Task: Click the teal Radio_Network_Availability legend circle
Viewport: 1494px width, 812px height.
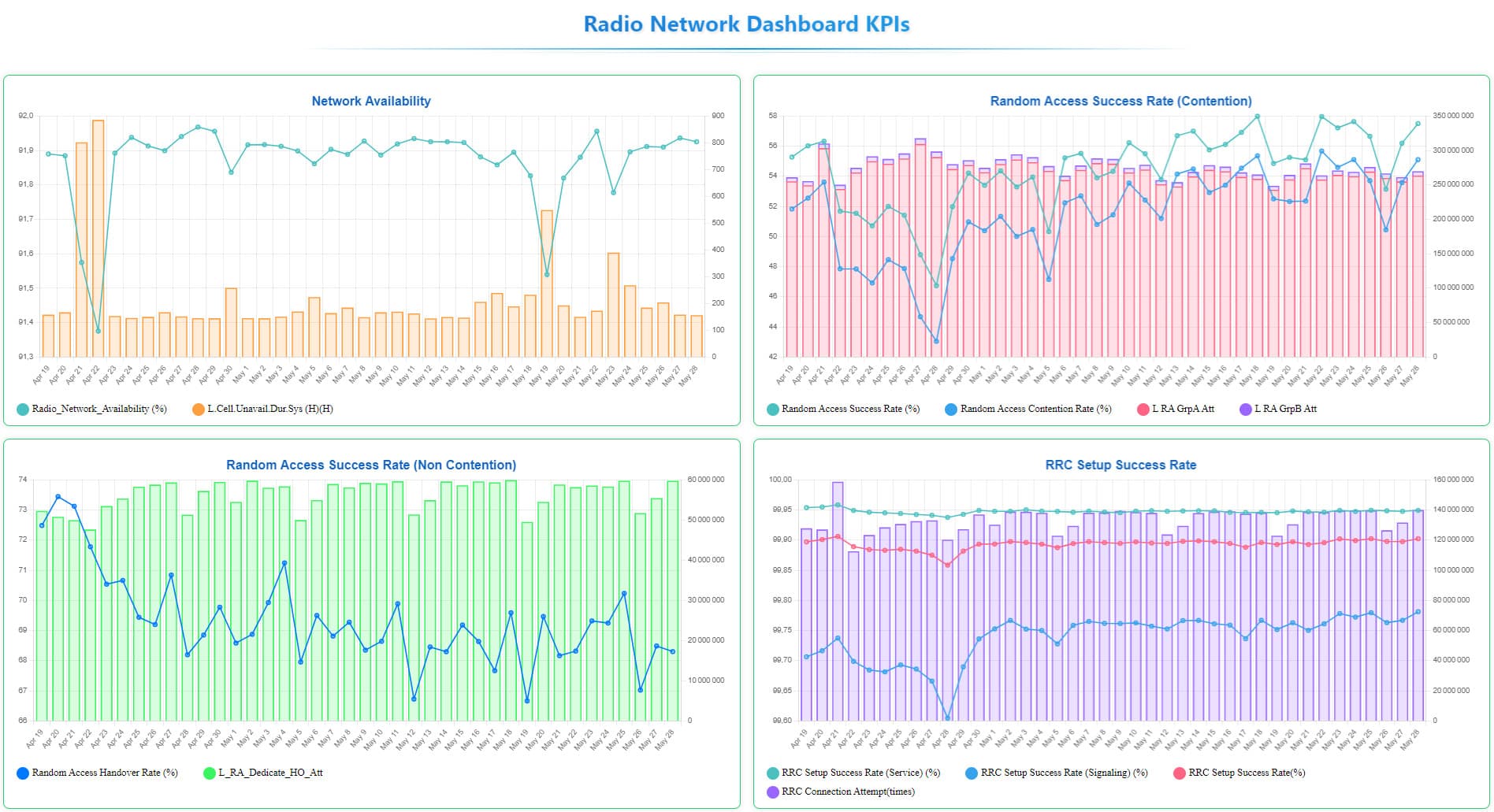Action: pyautogui.click(x=23, y=410)
